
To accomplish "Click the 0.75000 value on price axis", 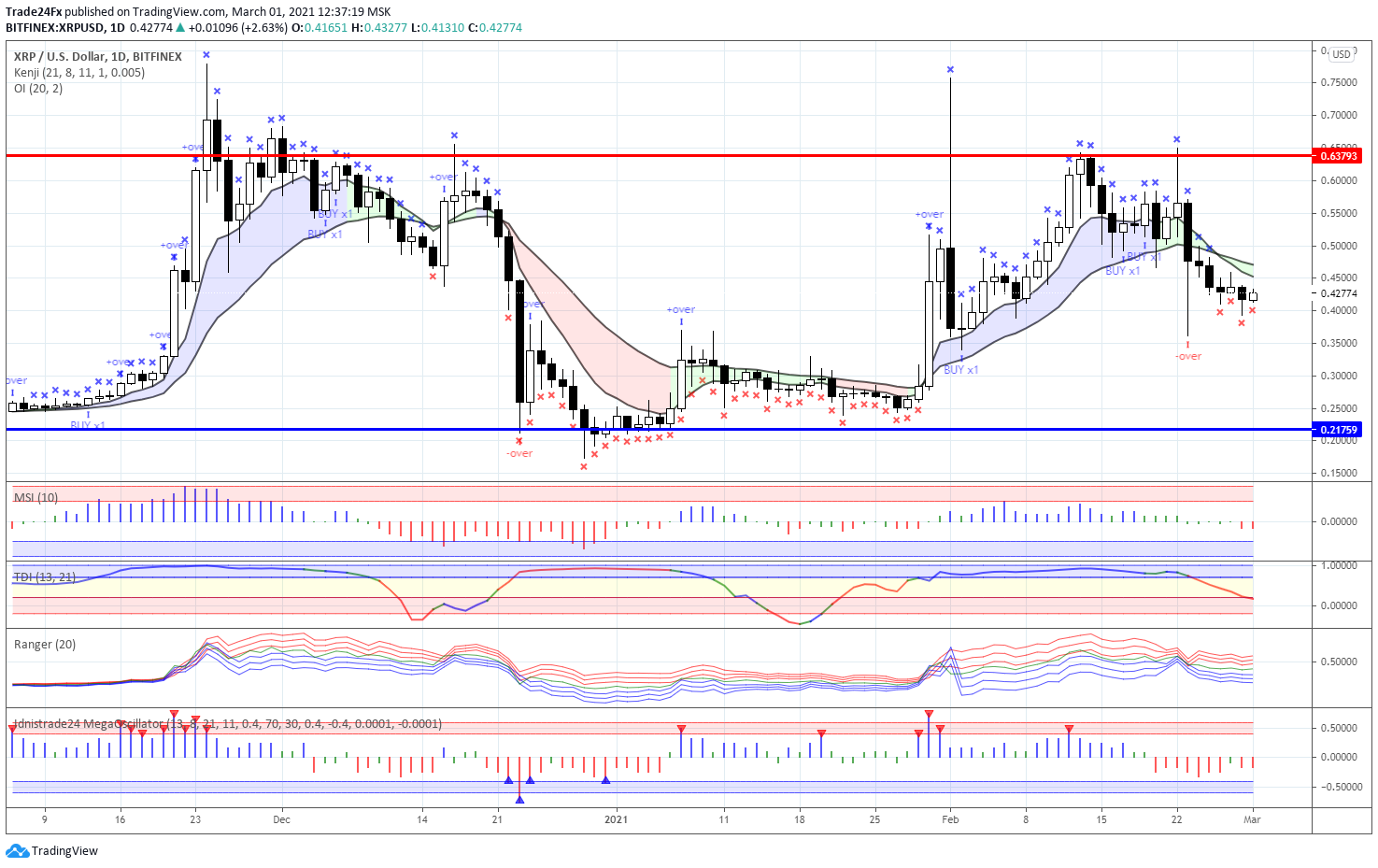I will click(1339, 82).
